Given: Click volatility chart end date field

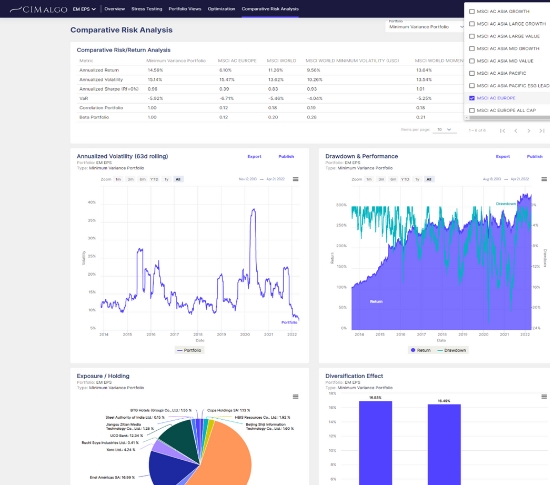Looking at the screenshot, I should click(275, 179).
